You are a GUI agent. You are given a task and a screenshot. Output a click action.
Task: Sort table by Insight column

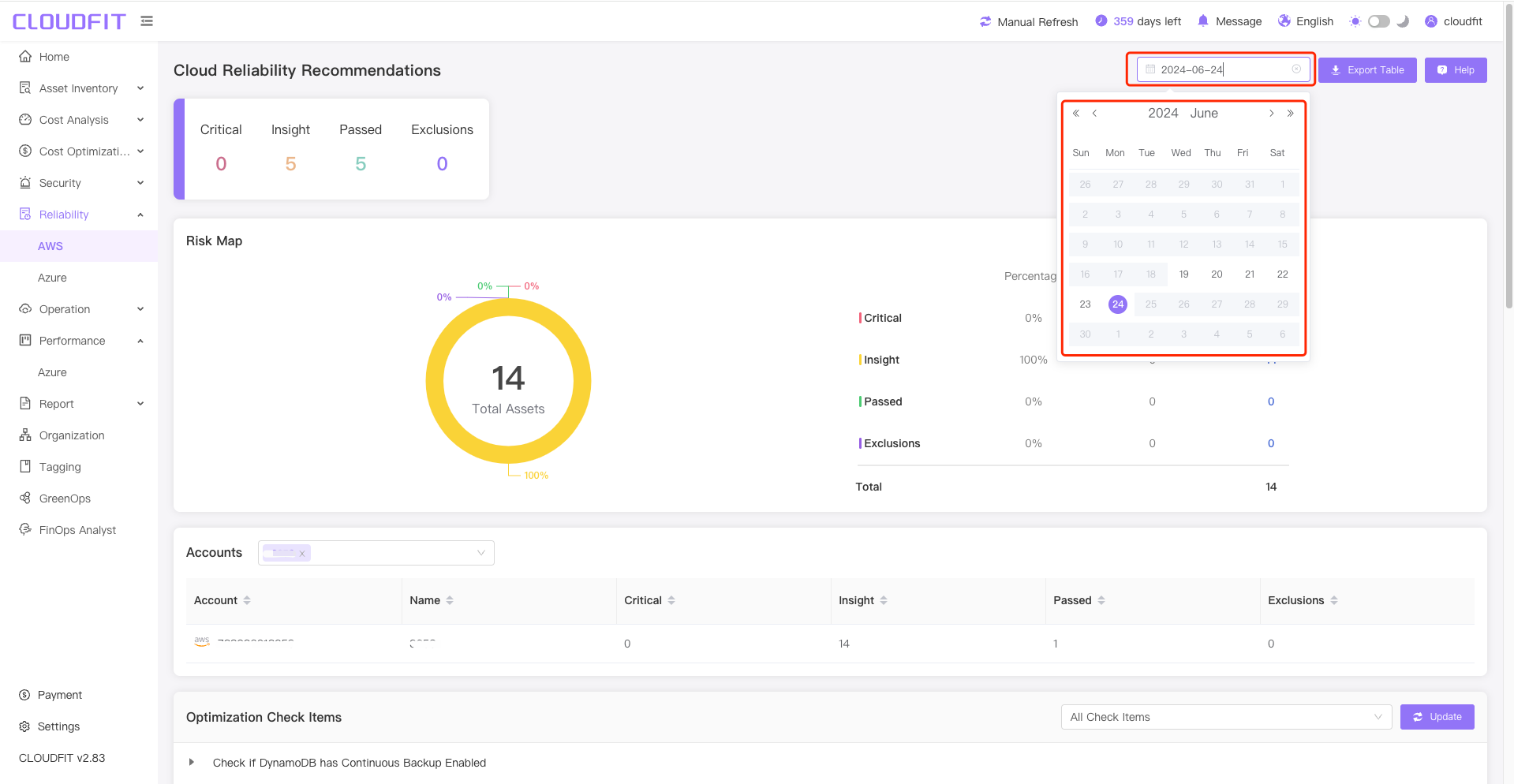point(884,600)
